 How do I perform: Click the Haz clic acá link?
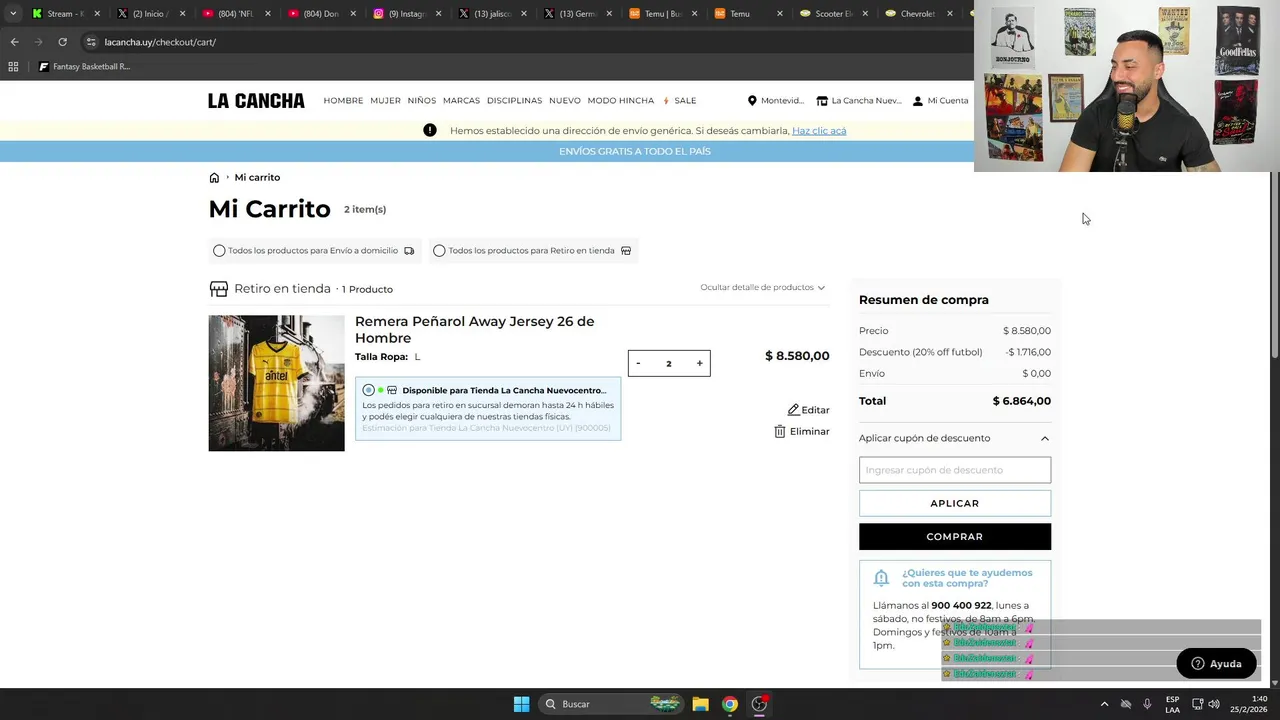point(819,131)
